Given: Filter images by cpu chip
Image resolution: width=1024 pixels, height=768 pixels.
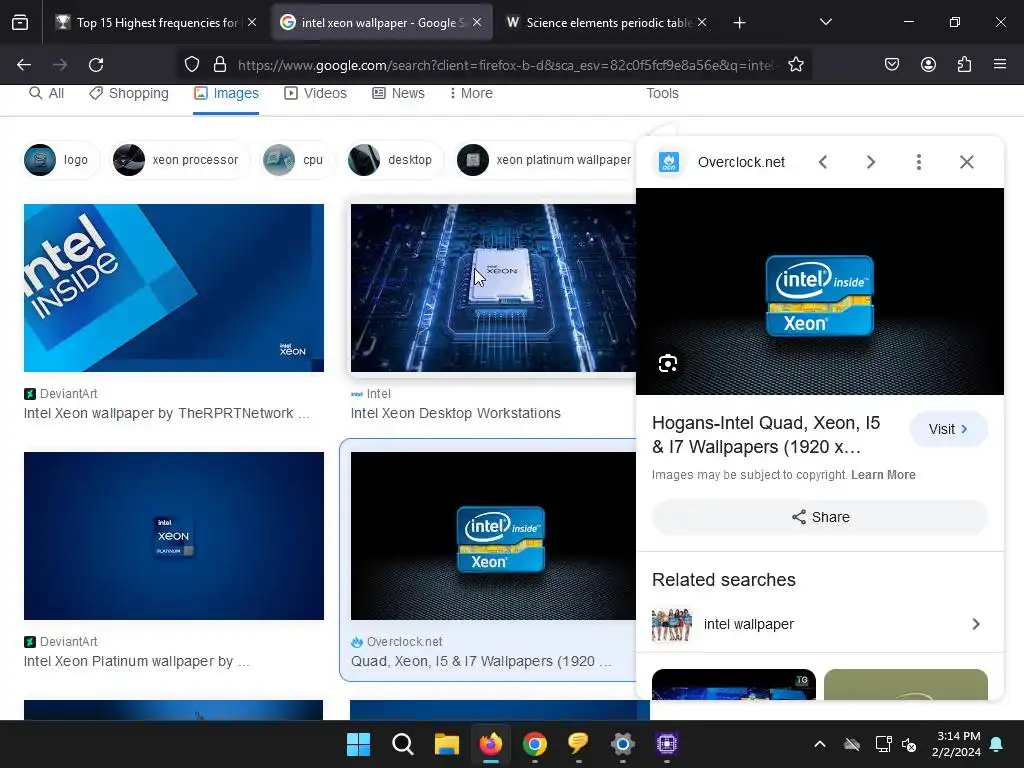Looking at the screenshot, I should coord(296,160).
